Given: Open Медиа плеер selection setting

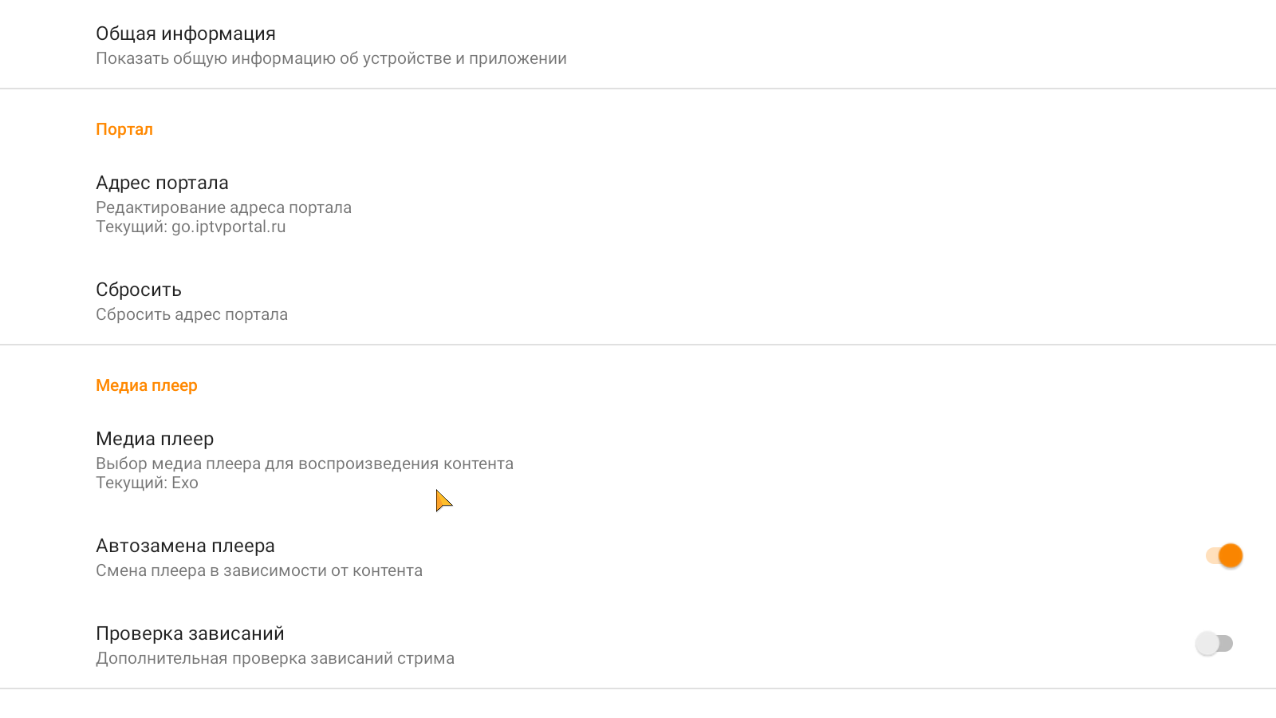Looking at the screenshot, I should tap(155, 439).
